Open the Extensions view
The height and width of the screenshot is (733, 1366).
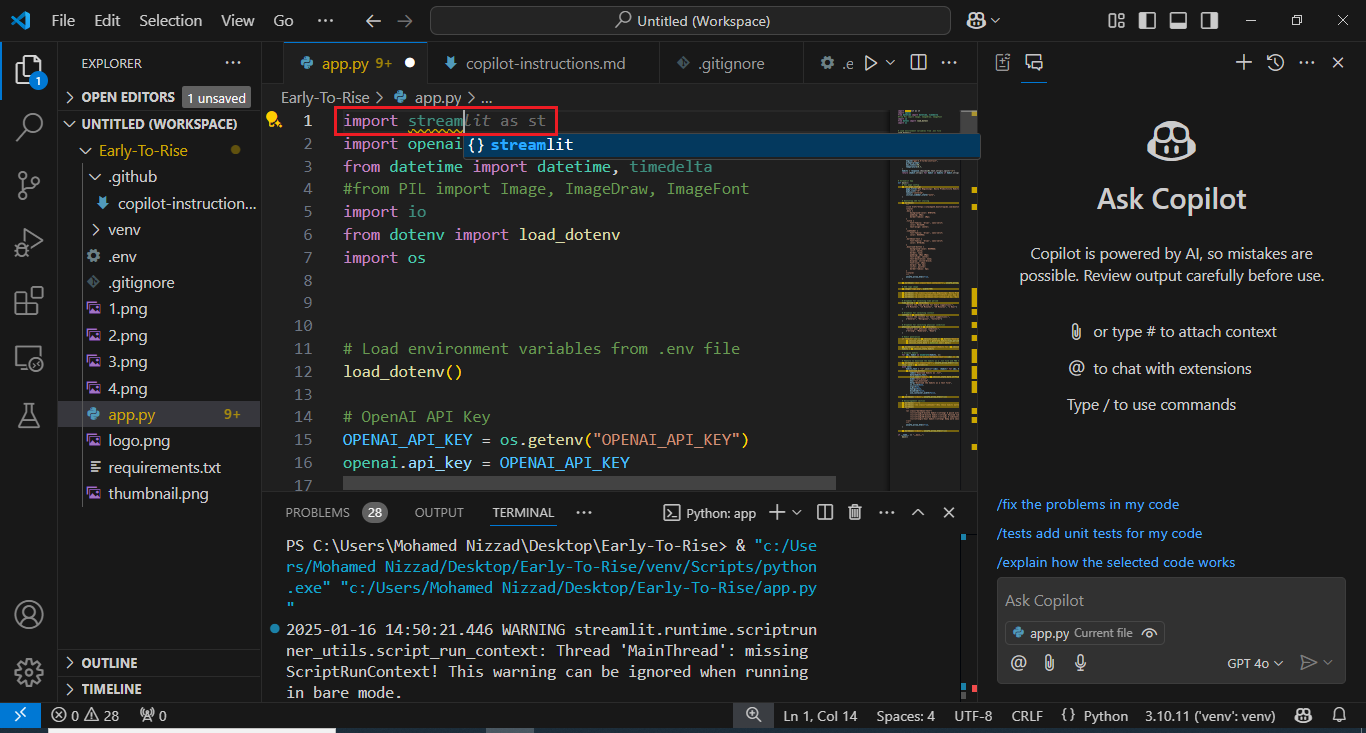29,301
